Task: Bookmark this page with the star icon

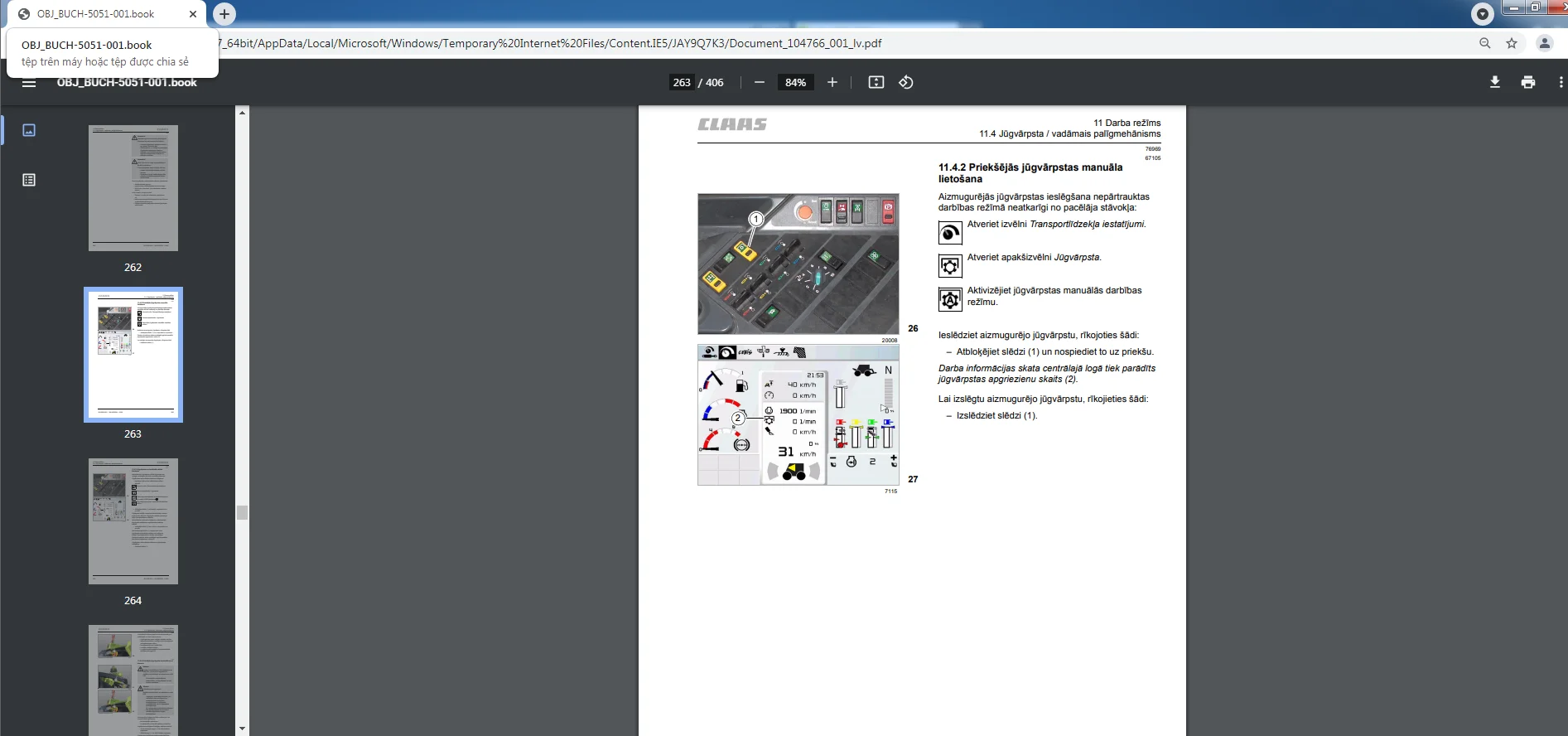Action: point(1512,43)
